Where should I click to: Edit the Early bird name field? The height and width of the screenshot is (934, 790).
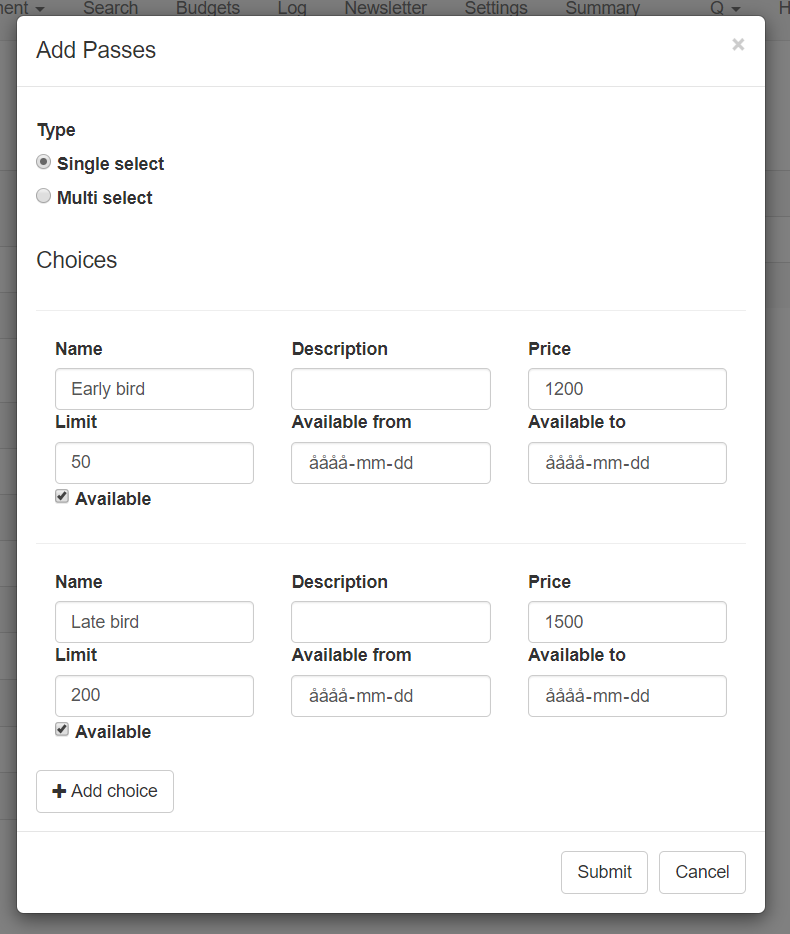click(x=154, y=389)
